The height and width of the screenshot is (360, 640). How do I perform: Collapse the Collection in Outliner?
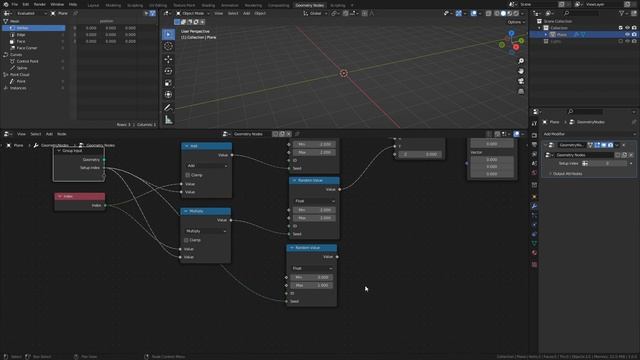[540, 28]
